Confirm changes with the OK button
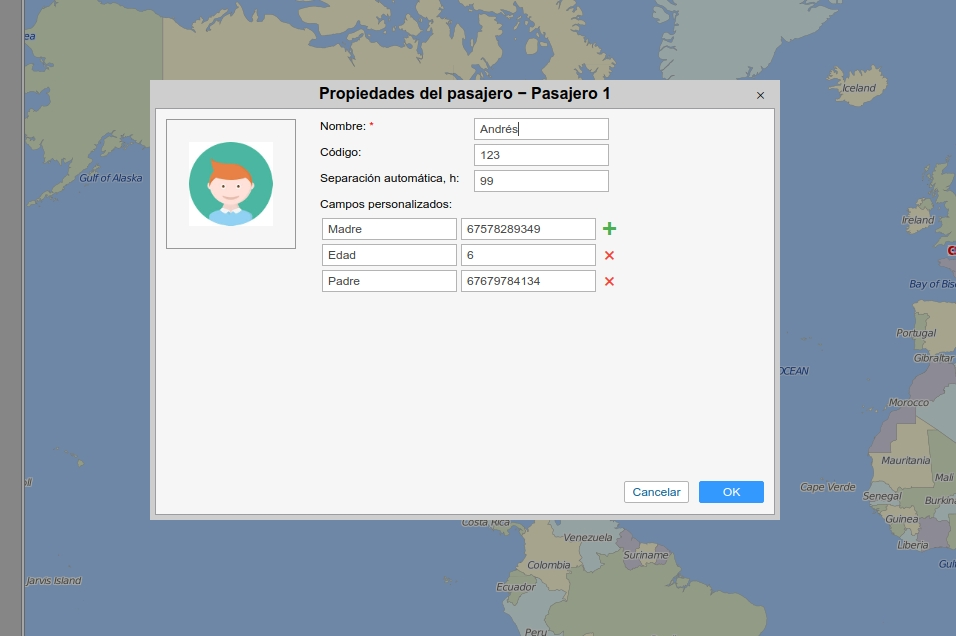This screenshot has width=956, height=636. (x=731, y=492)
